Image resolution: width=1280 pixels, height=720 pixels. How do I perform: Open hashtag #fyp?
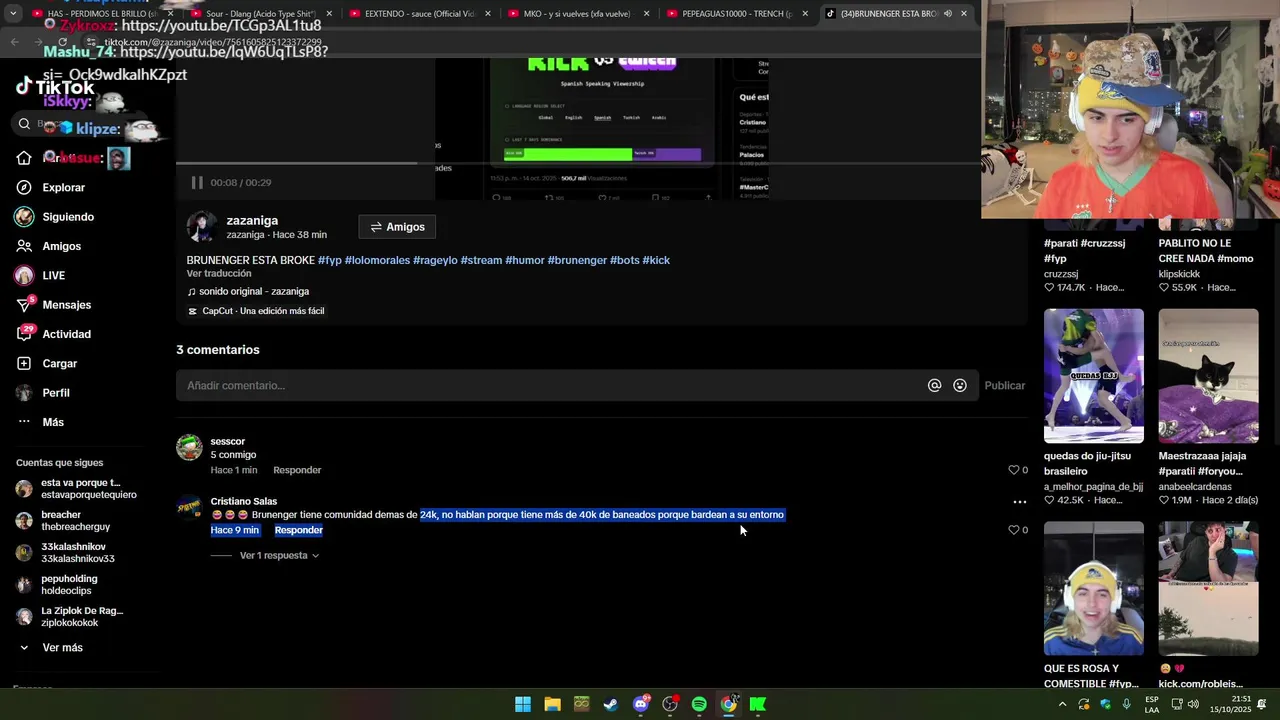click(330, 260)
